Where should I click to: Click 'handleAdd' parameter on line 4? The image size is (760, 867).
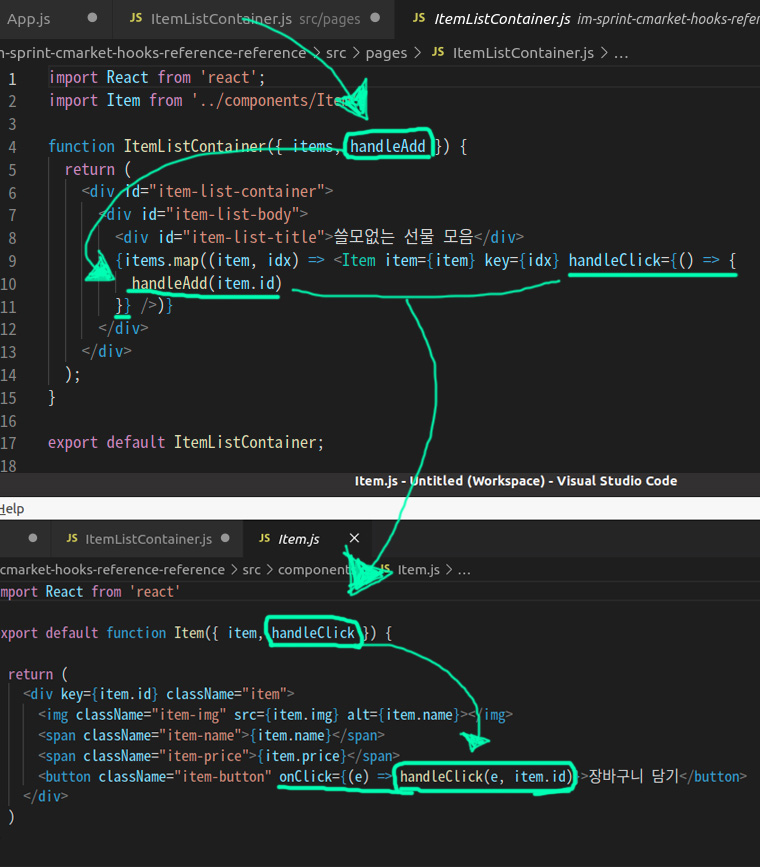pos(388,146)
